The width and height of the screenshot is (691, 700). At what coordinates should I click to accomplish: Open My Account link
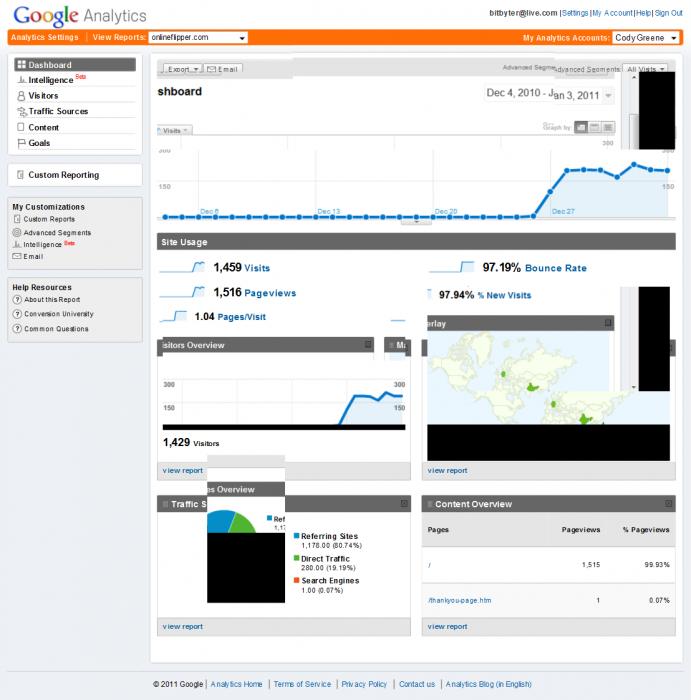[612, 13]
